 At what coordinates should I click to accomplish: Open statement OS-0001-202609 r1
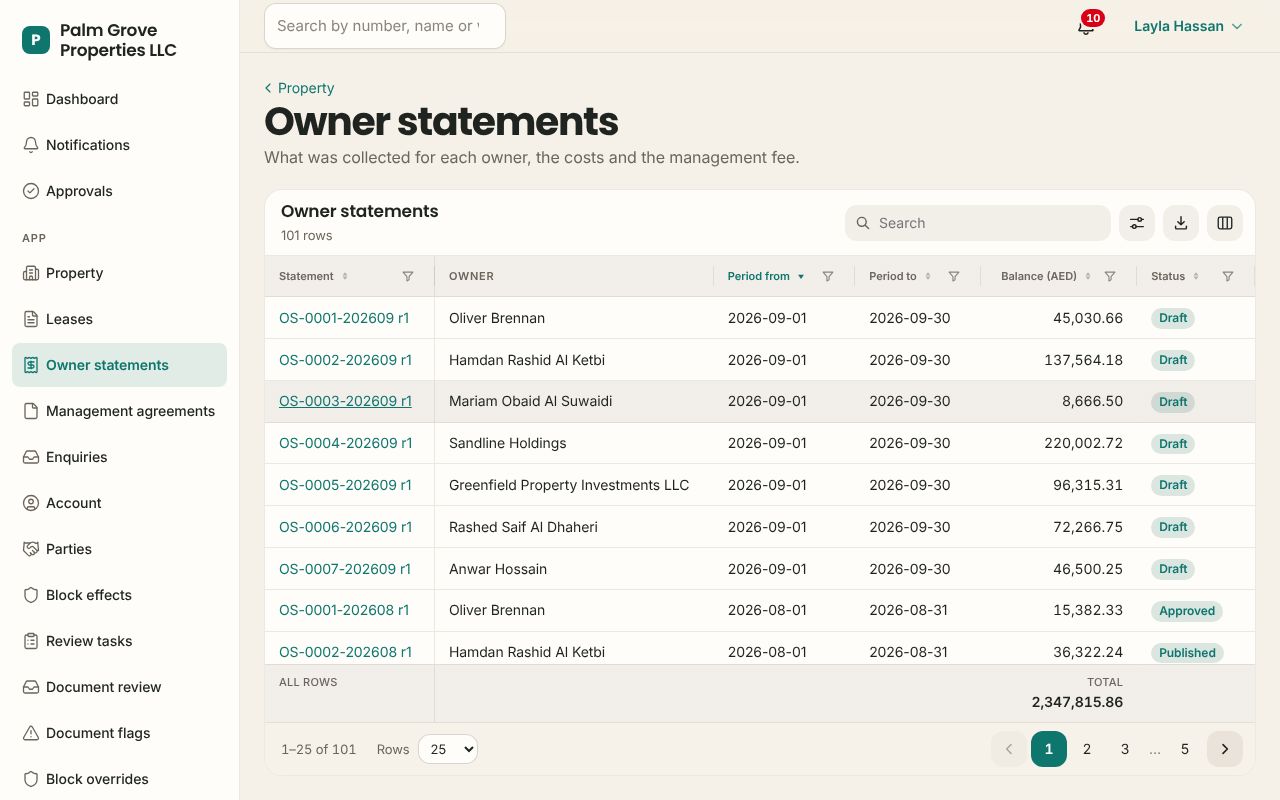coord(344,318)
